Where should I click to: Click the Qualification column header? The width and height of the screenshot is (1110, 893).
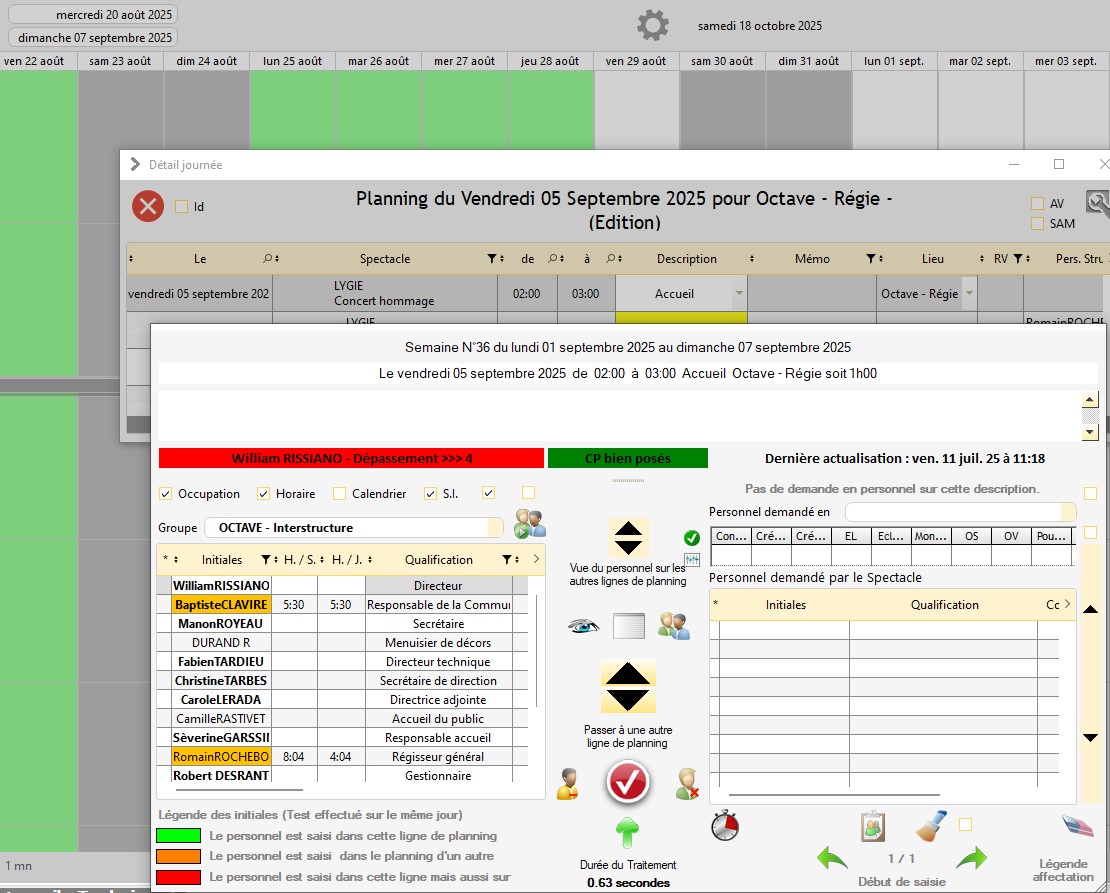pyautogui.click(x=438, y=560)
